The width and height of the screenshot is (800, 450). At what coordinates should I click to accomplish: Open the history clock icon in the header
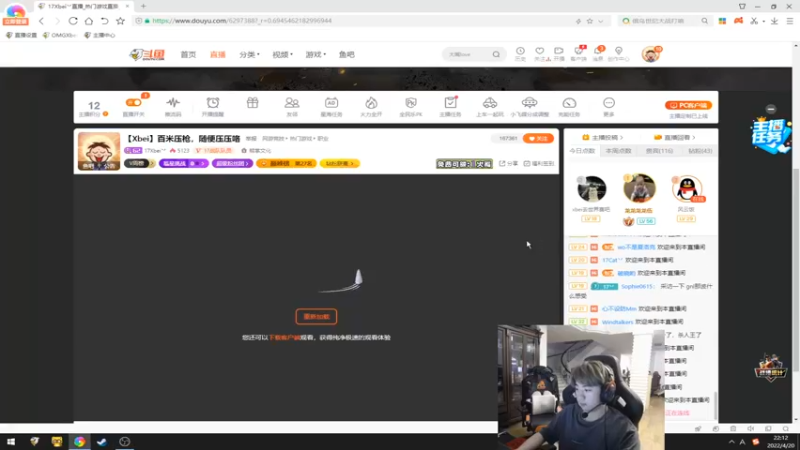tap(520, 53)
